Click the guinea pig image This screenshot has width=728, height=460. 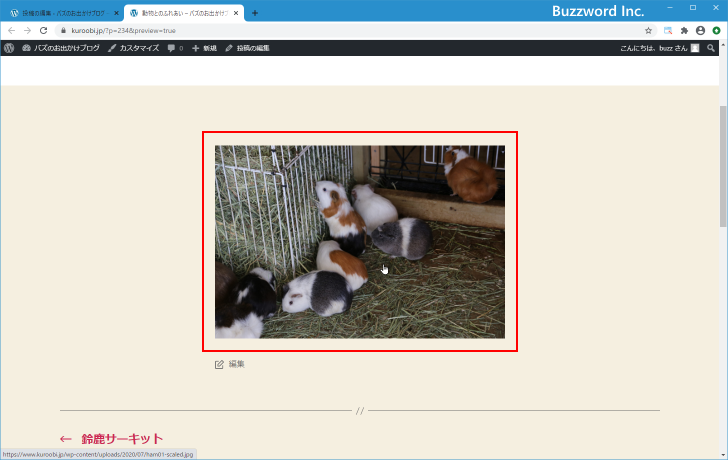pyautogui.click(x=359, y=242)
